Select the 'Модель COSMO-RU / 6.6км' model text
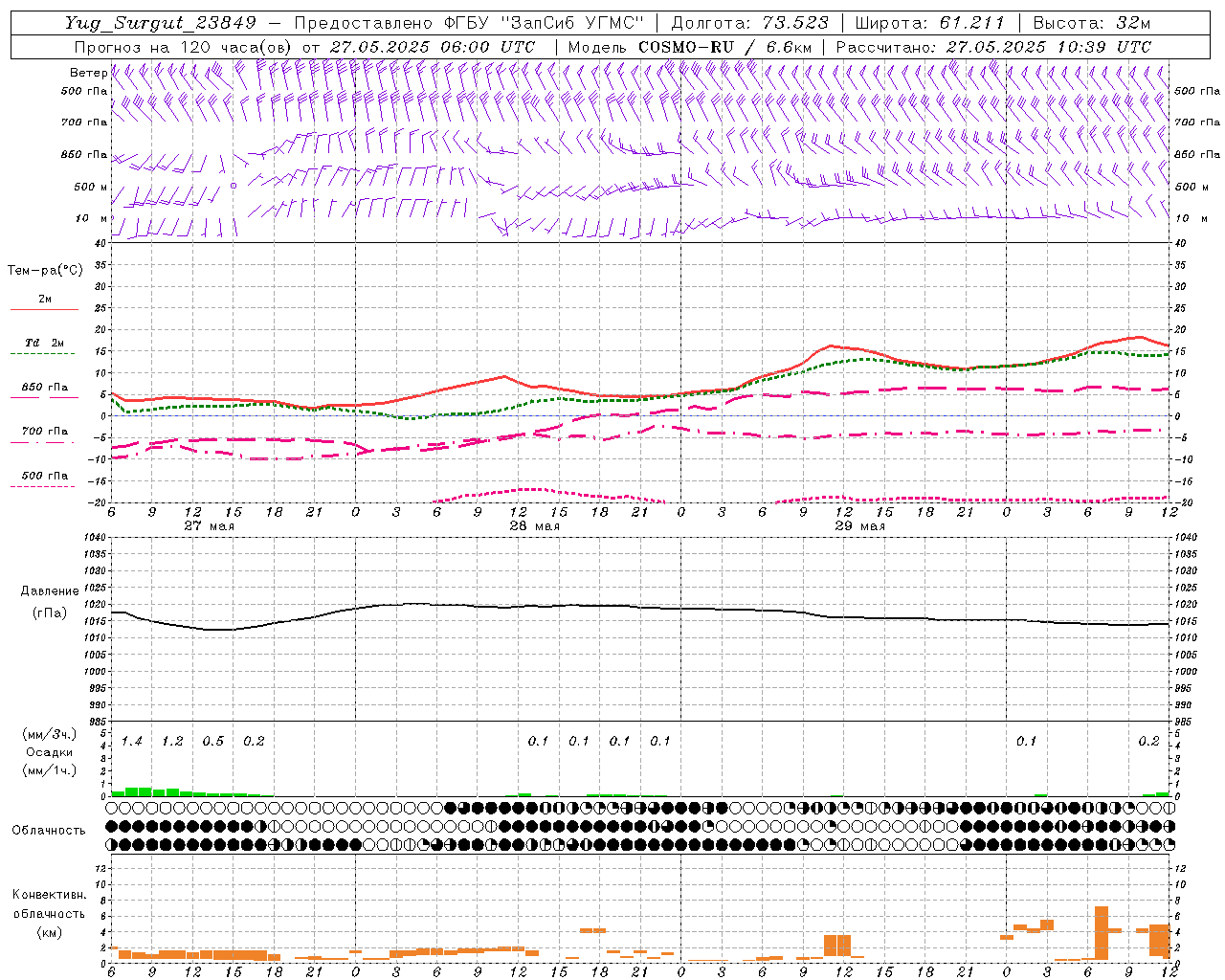The image size is (1225, 980). point(689,46)
